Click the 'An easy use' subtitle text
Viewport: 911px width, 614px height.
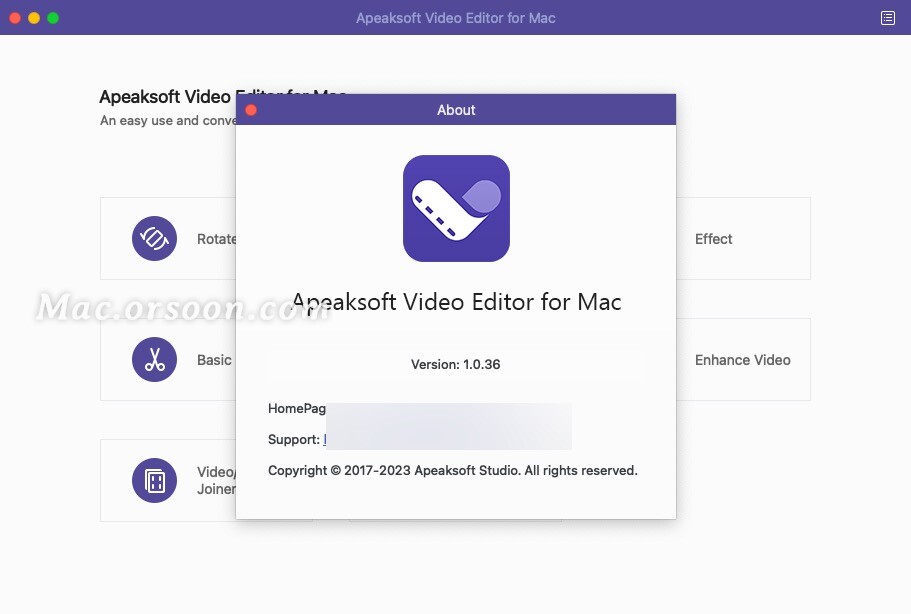168,120
